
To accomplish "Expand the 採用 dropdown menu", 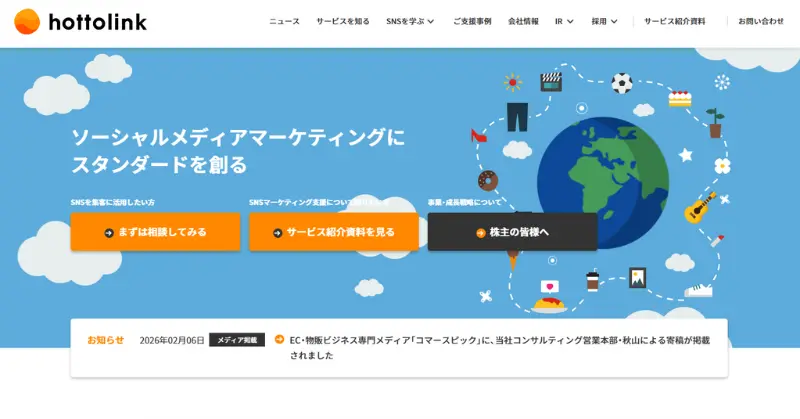I will coord(605,21).
